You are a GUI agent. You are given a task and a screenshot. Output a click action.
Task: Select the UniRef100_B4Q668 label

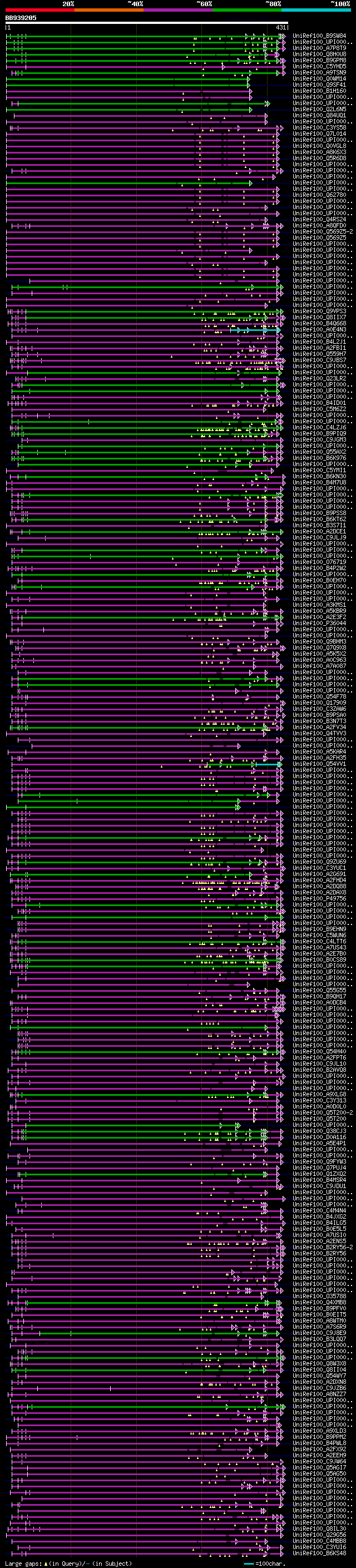[319, 323]
